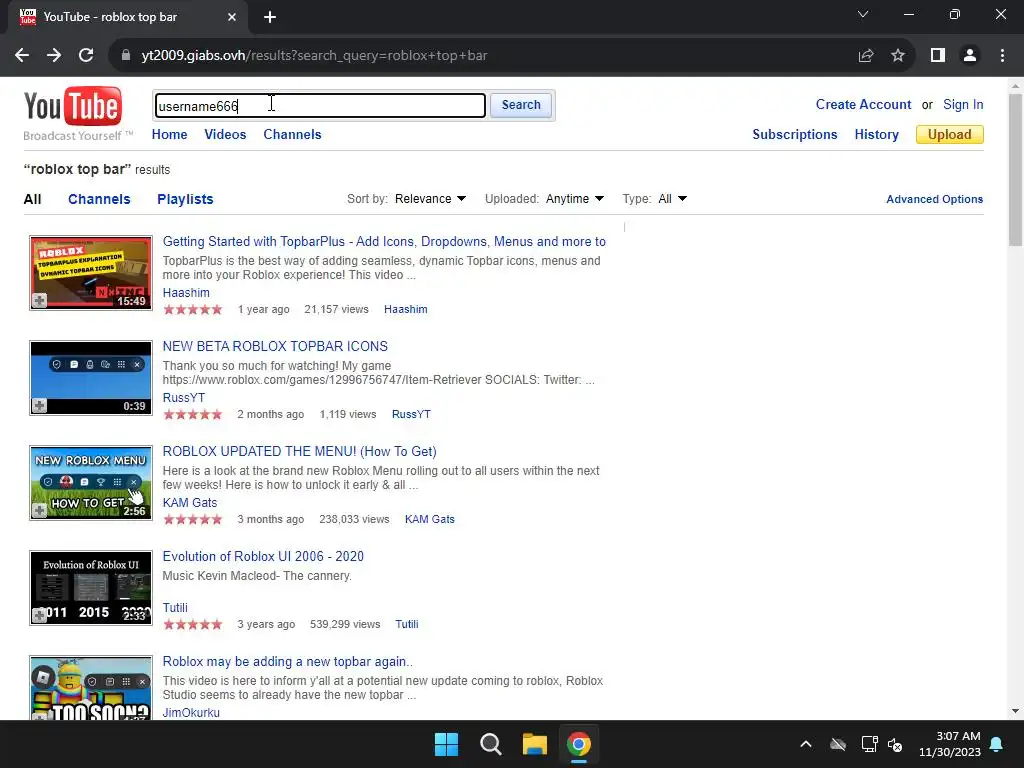Open the tab search chevron in title bar
1024x768 pixels.
coord(863,14)
